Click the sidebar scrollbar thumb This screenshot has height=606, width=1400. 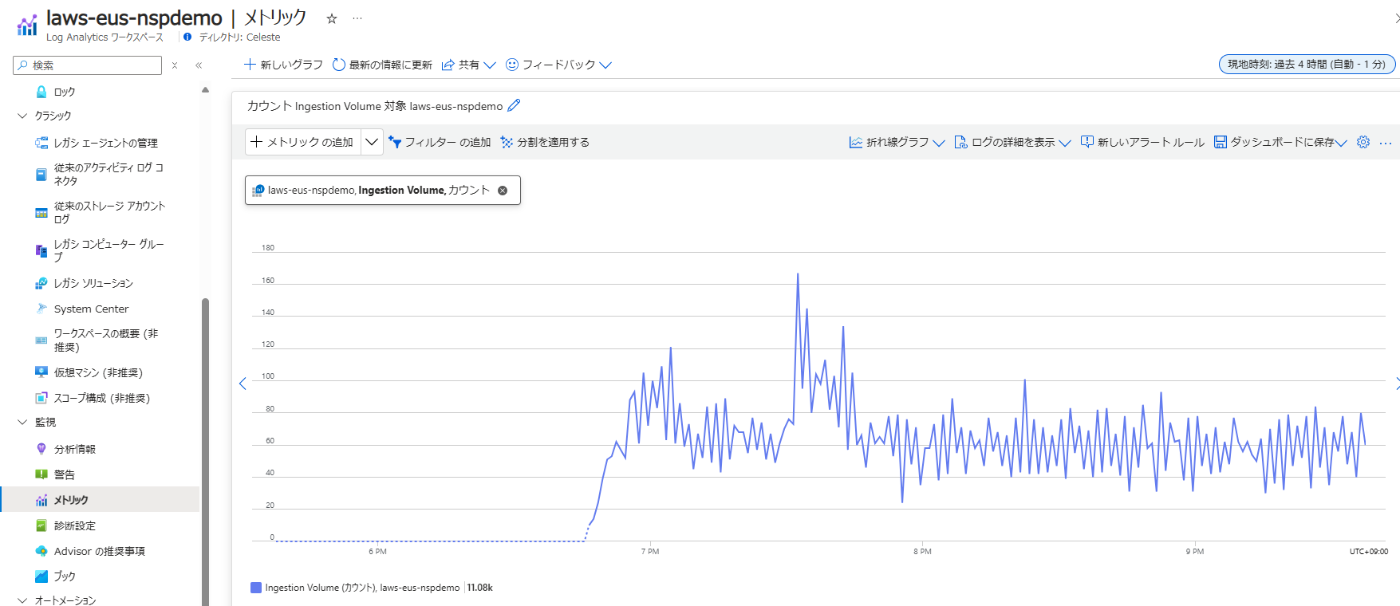[206, 450]
